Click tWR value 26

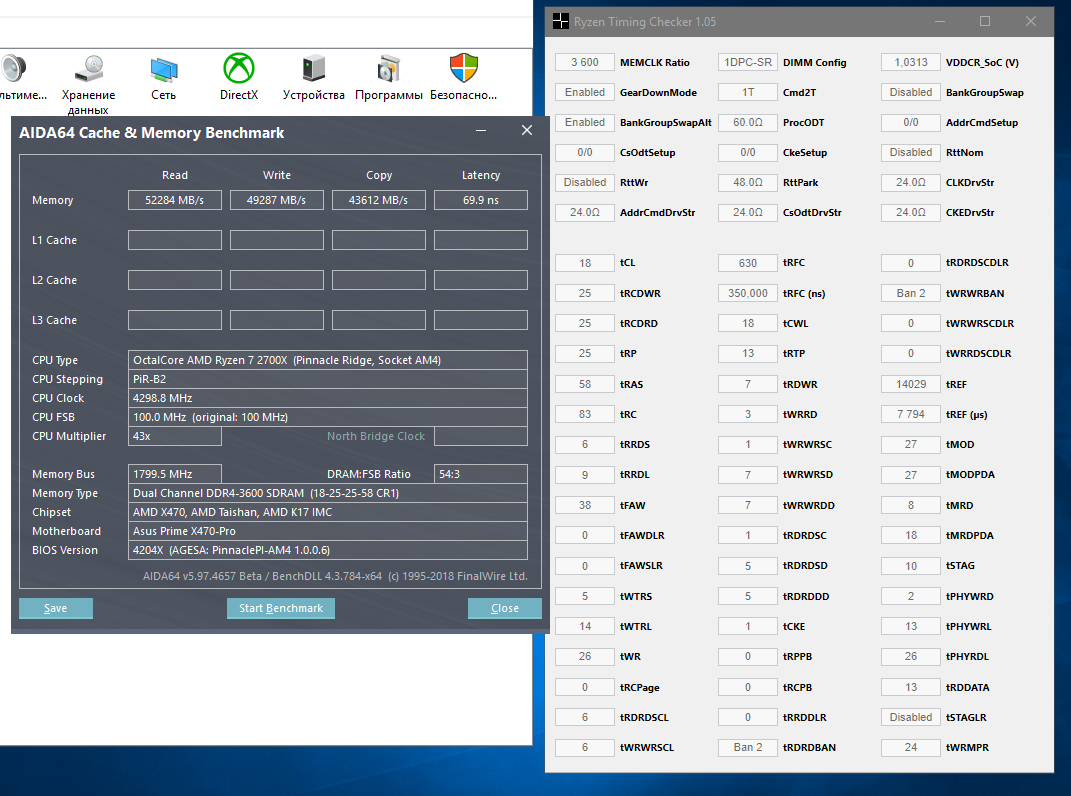(585, 656)
